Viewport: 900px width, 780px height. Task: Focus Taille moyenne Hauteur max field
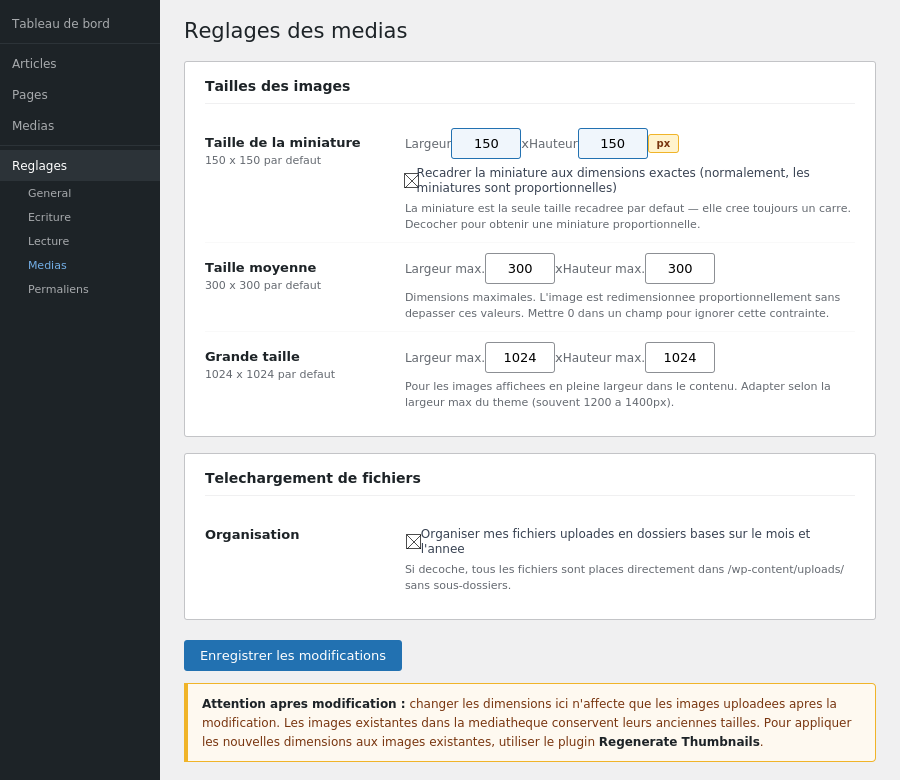680,269
